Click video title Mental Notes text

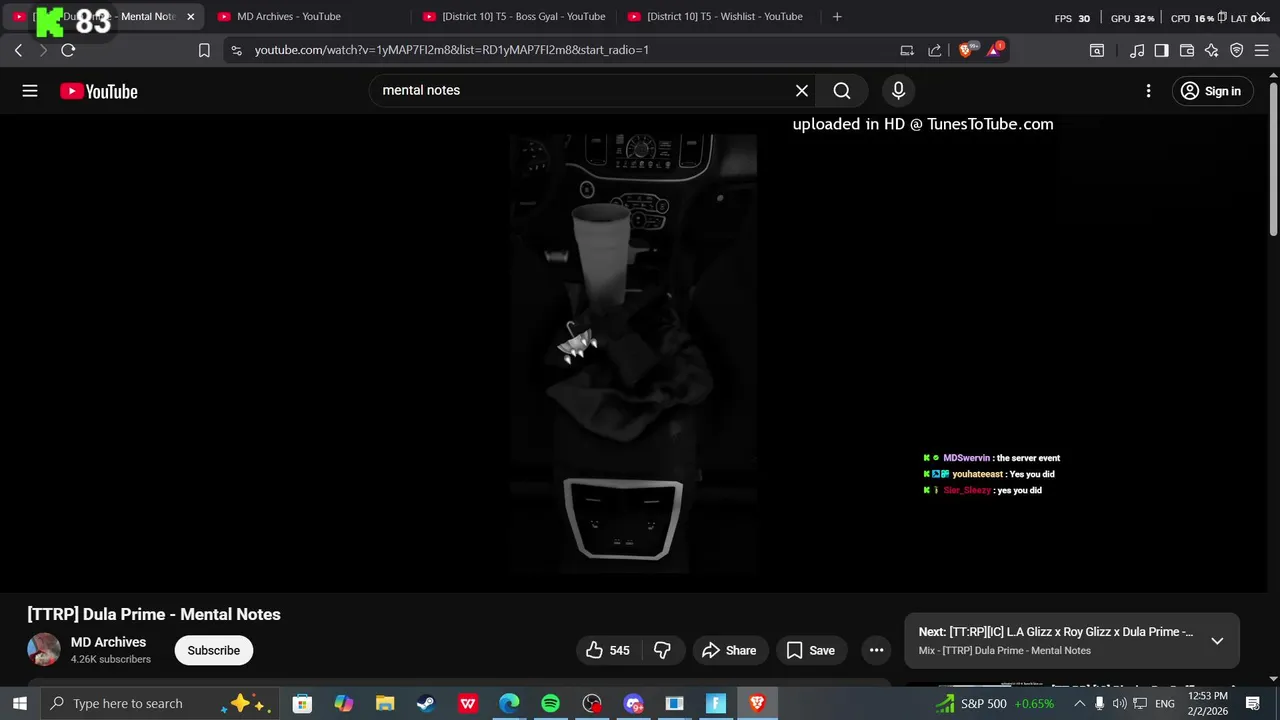click(x=154, y=615)
